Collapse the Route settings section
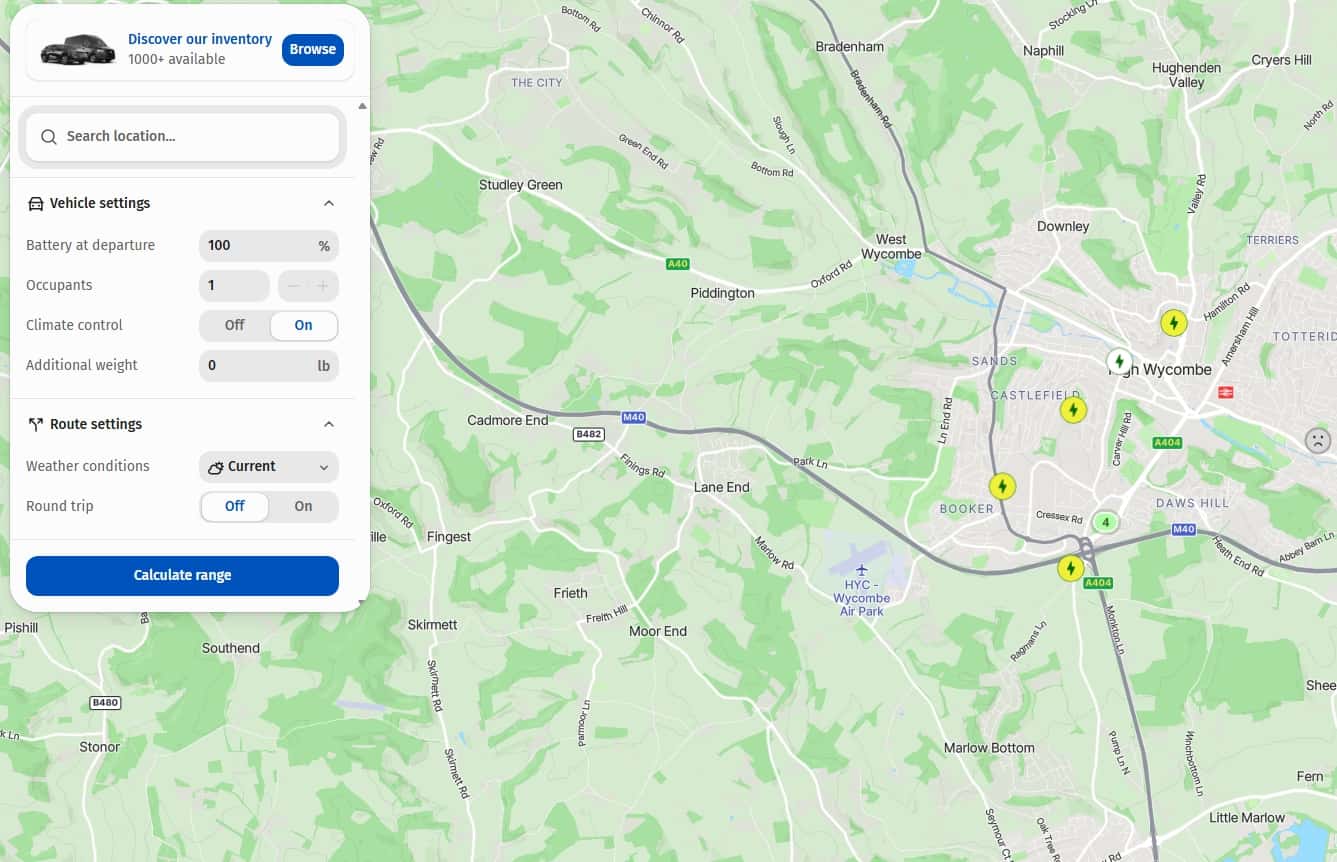This screenshot has height=862, width=1337. coord(329,425)
